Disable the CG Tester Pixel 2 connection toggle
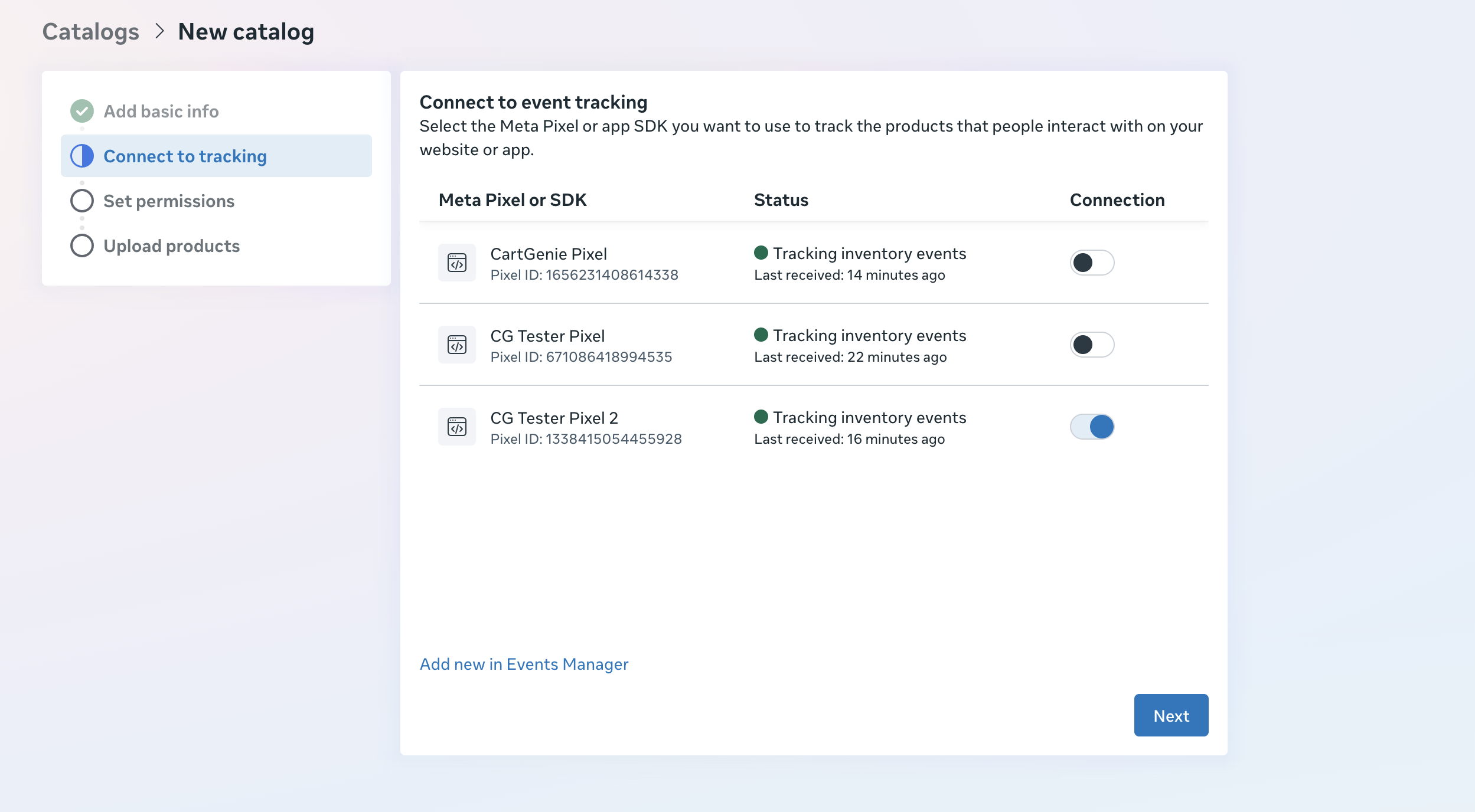The height and width of the screenshot is (812, 1475). click(x=1092, y=427)
